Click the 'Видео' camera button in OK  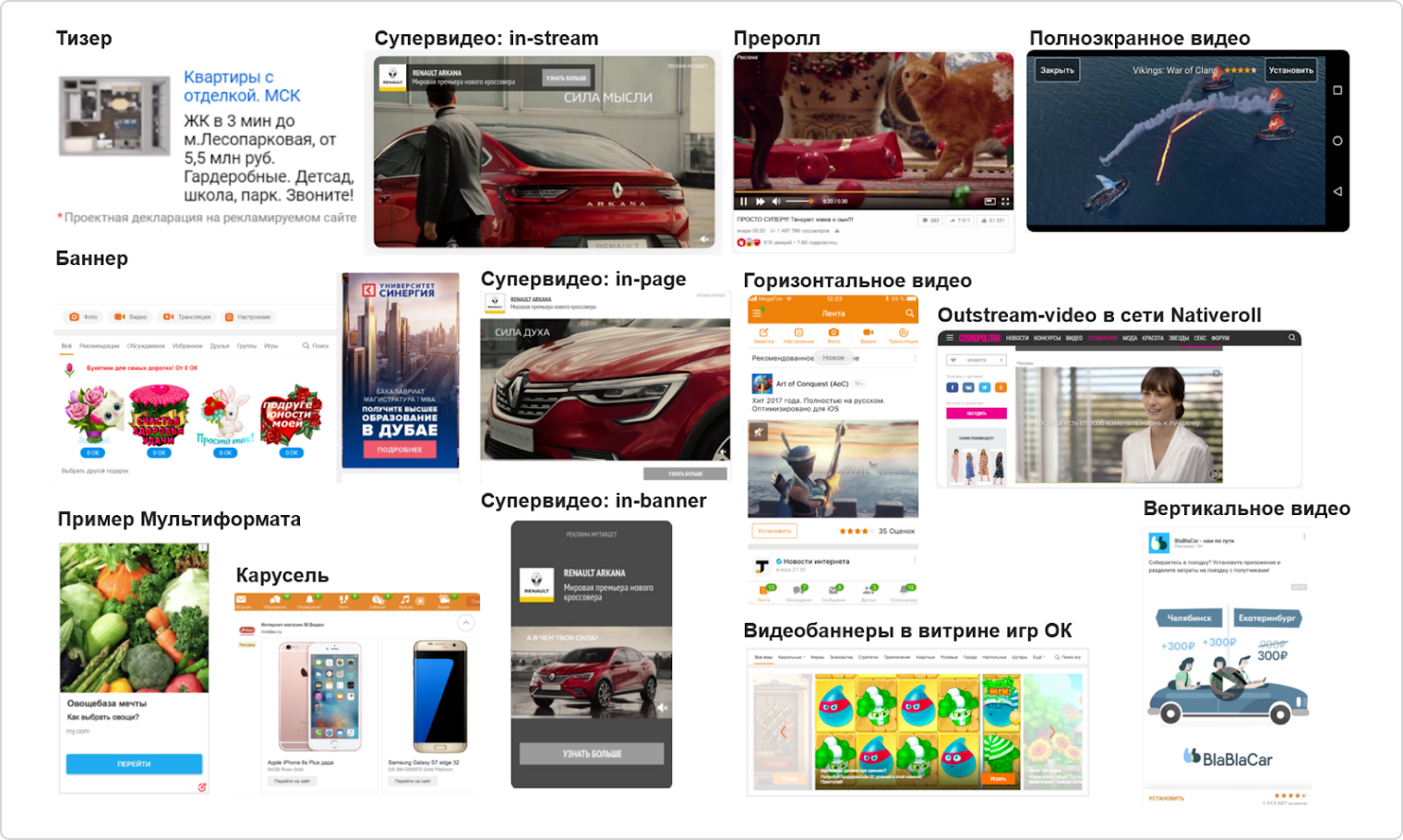(130, 317)
